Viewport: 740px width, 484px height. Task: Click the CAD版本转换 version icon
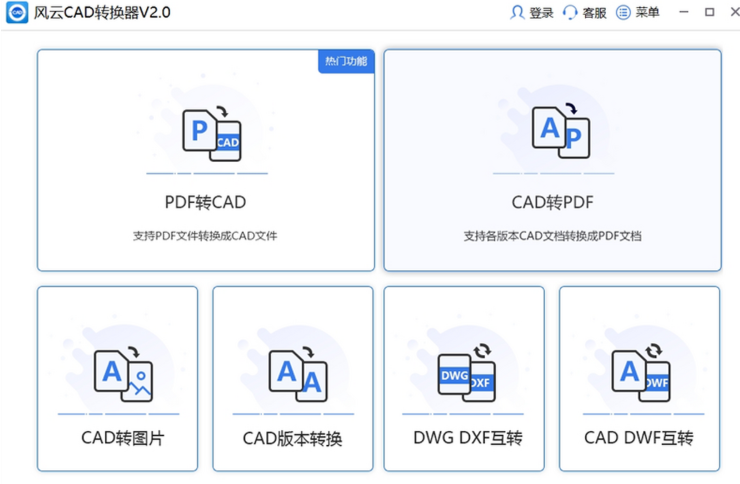[298, 375]
